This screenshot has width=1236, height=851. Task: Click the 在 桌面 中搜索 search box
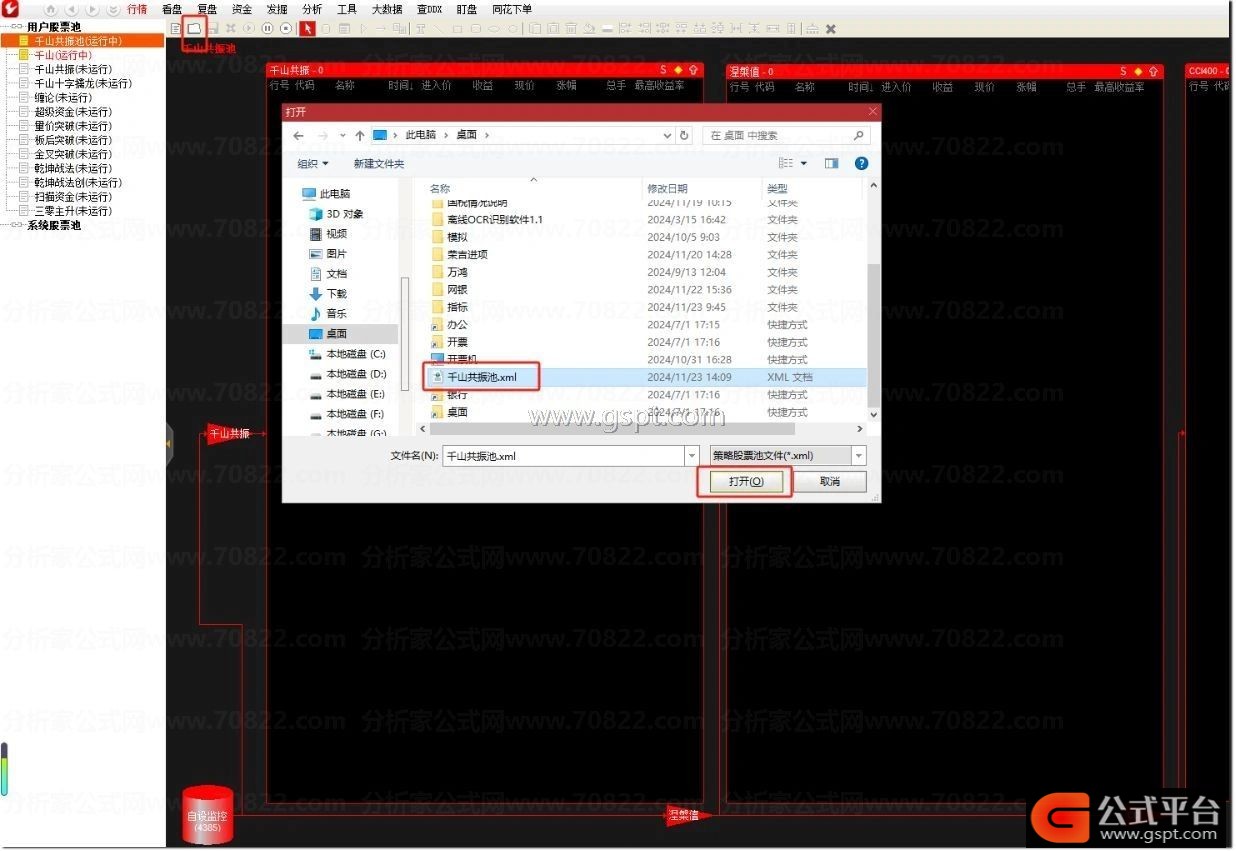click(x=787, y=135)
